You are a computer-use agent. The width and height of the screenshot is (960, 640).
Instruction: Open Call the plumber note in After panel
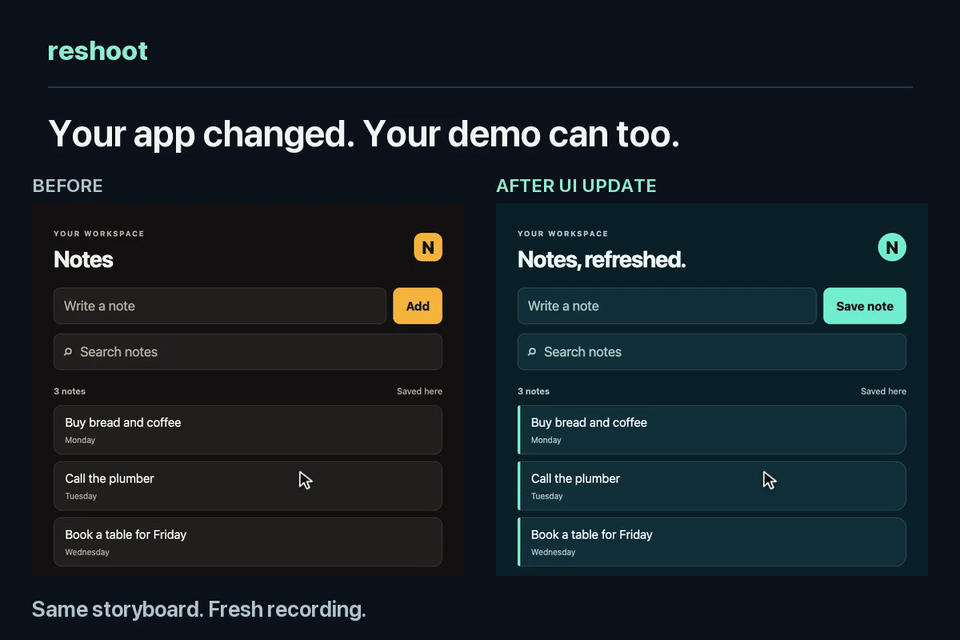pos(712,486)
